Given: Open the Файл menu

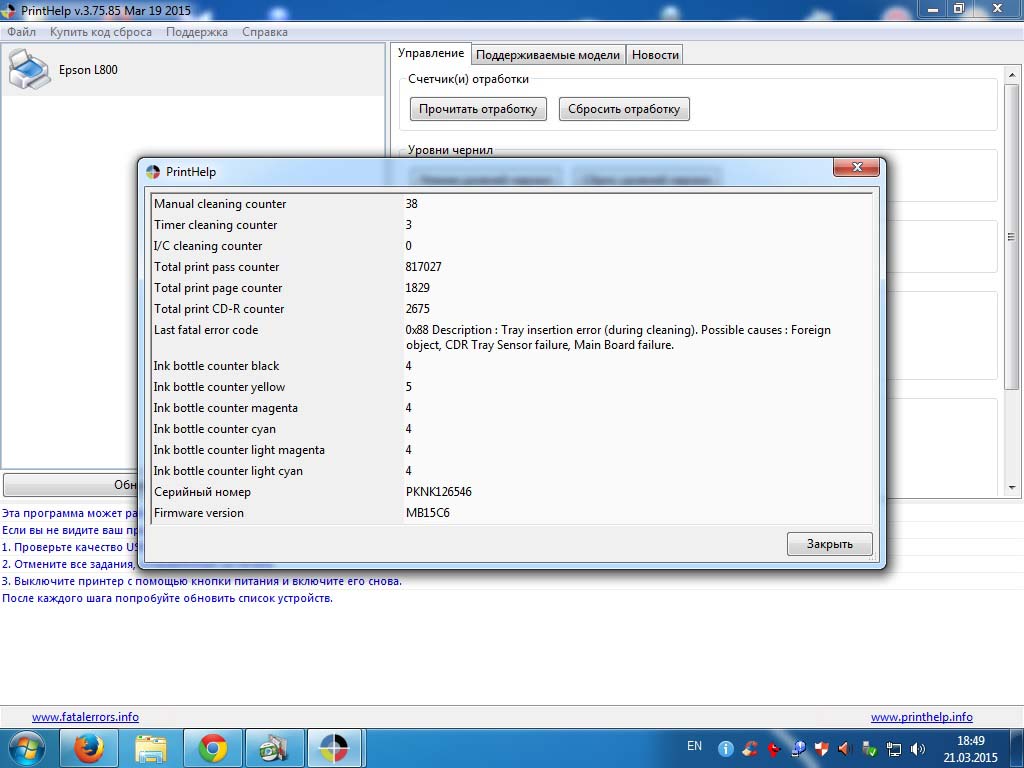Looking at the screenshot, I should pos(22,32).
